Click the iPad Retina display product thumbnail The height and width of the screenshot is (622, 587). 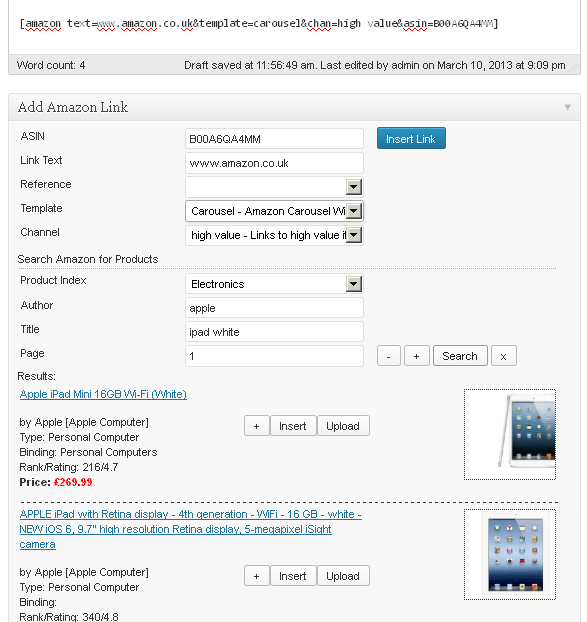(510, 554)
